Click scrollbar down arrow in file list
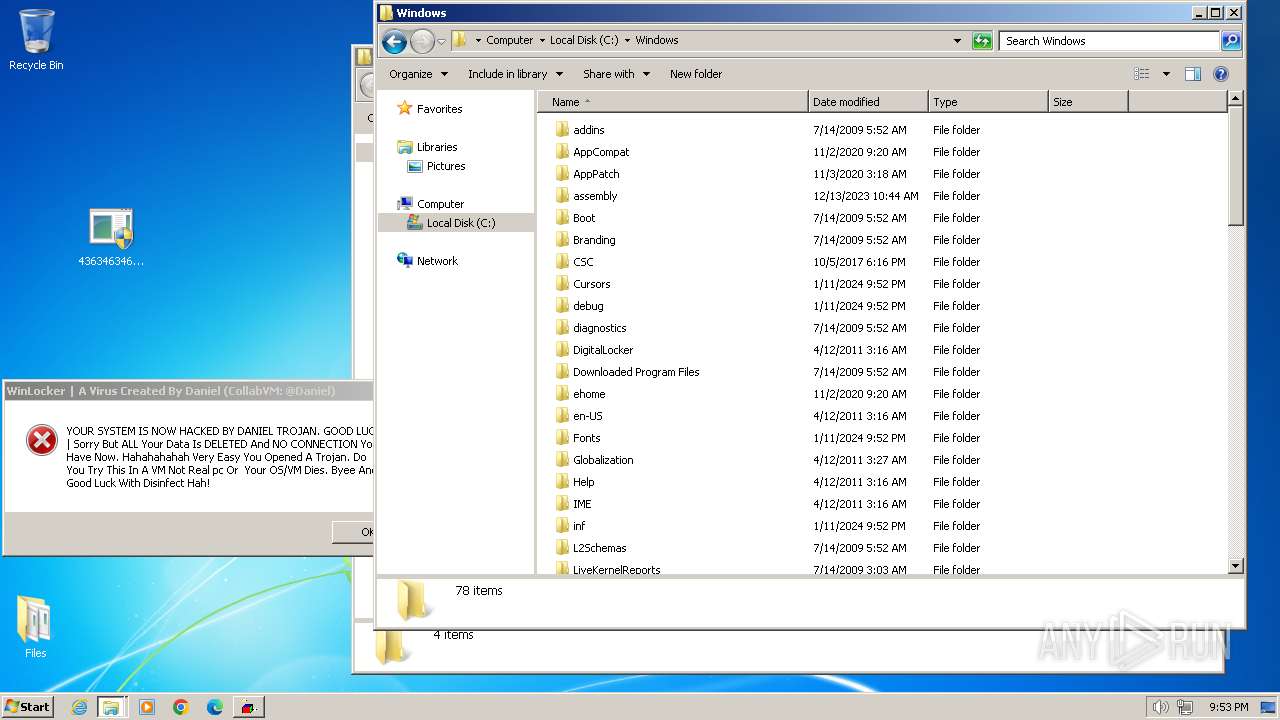 tap(1235, 566)
